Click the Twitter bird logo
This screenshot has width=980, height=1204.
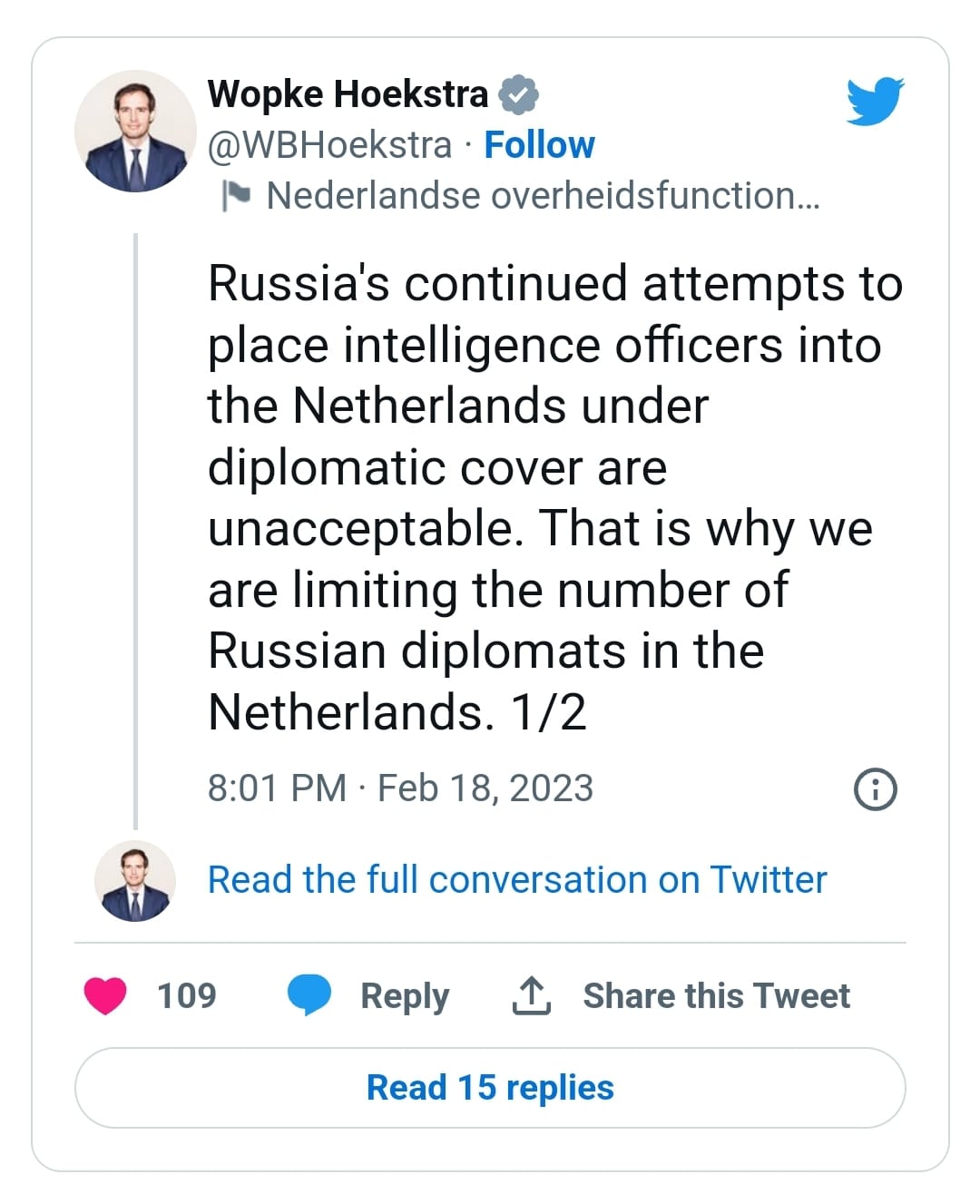click(875, 100)
